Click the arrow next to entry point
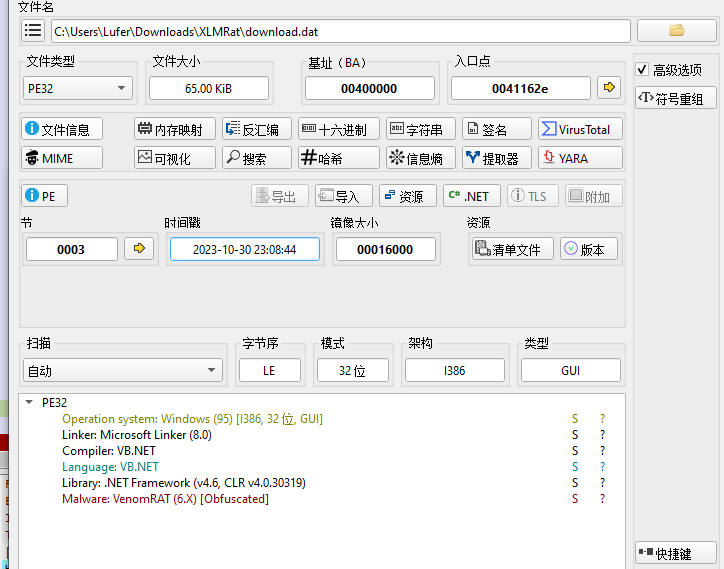Image resolution: width=724 pixels, height=569 pixels. (x=608, y=88)
